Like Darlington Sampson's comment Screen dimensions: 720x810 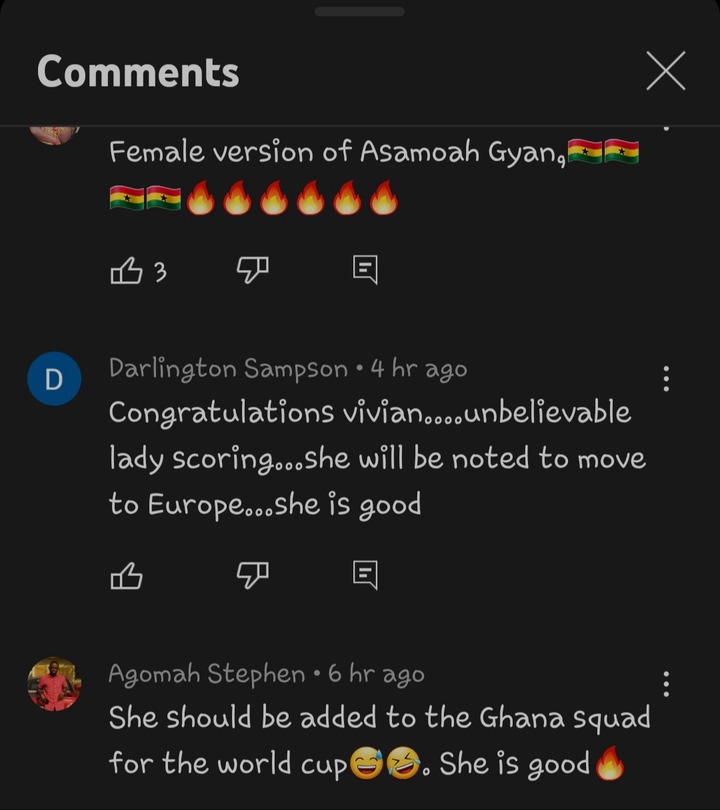[x=127, y=575]
